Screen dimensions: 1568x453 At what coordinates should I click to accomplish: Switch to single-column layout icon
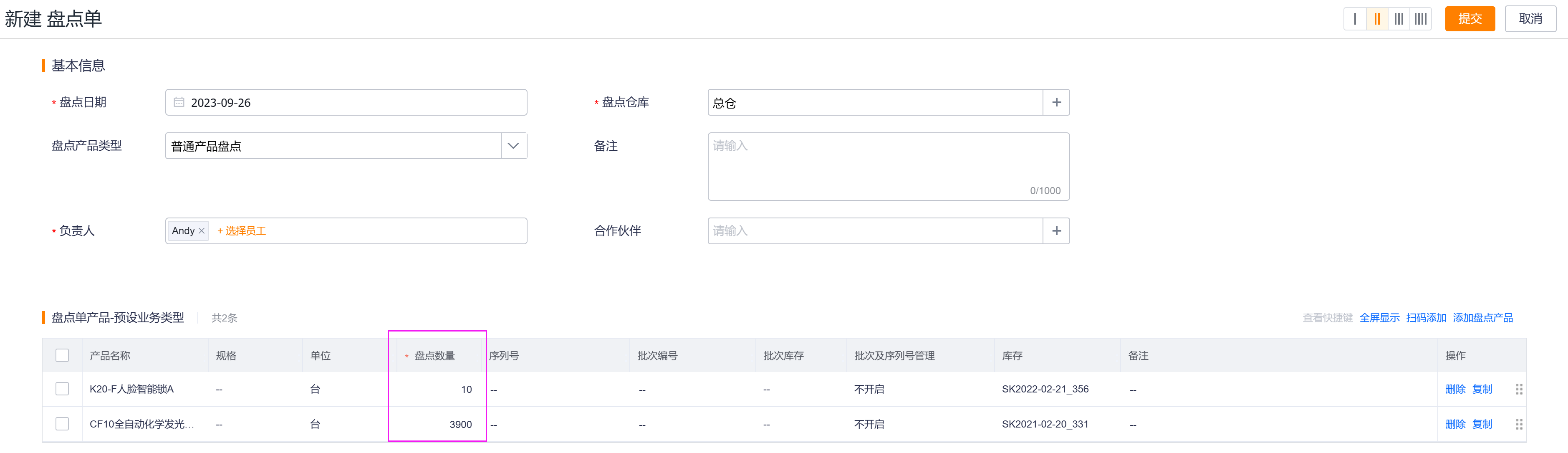1355,19
